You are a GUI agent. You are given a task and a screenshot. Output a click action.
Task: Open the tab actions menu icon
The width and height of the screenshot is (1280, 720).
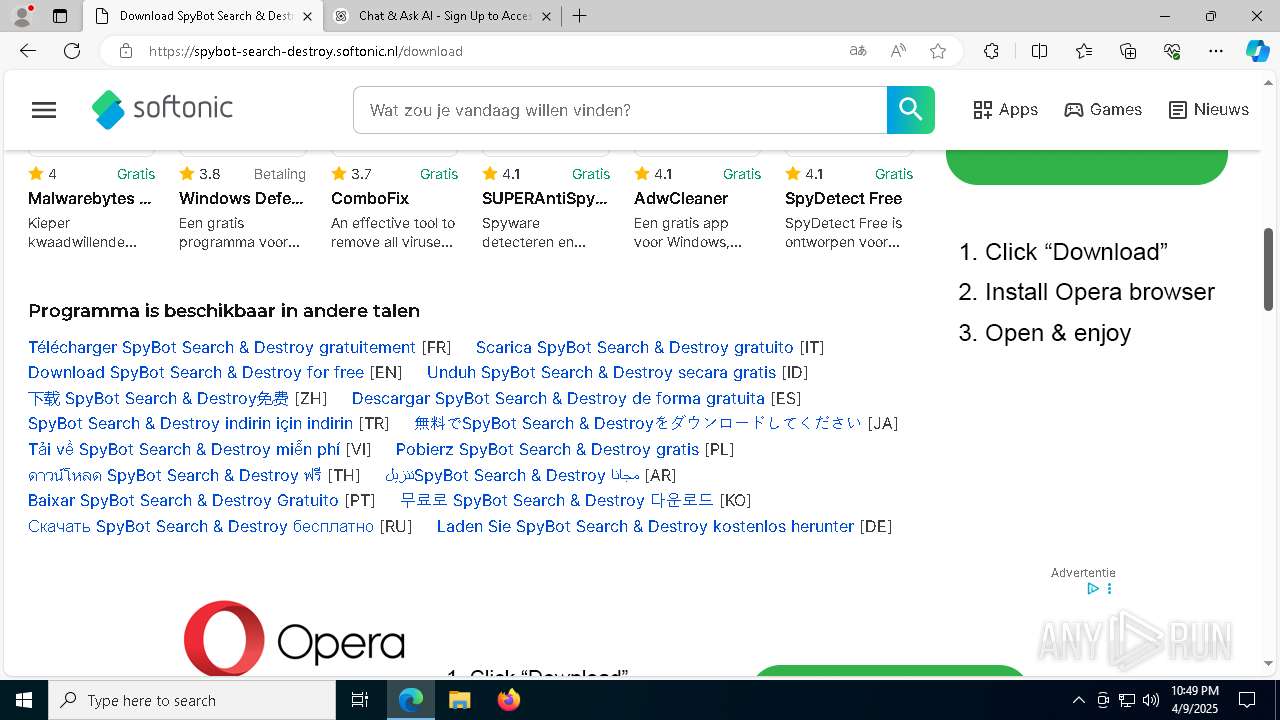(60, 16)
